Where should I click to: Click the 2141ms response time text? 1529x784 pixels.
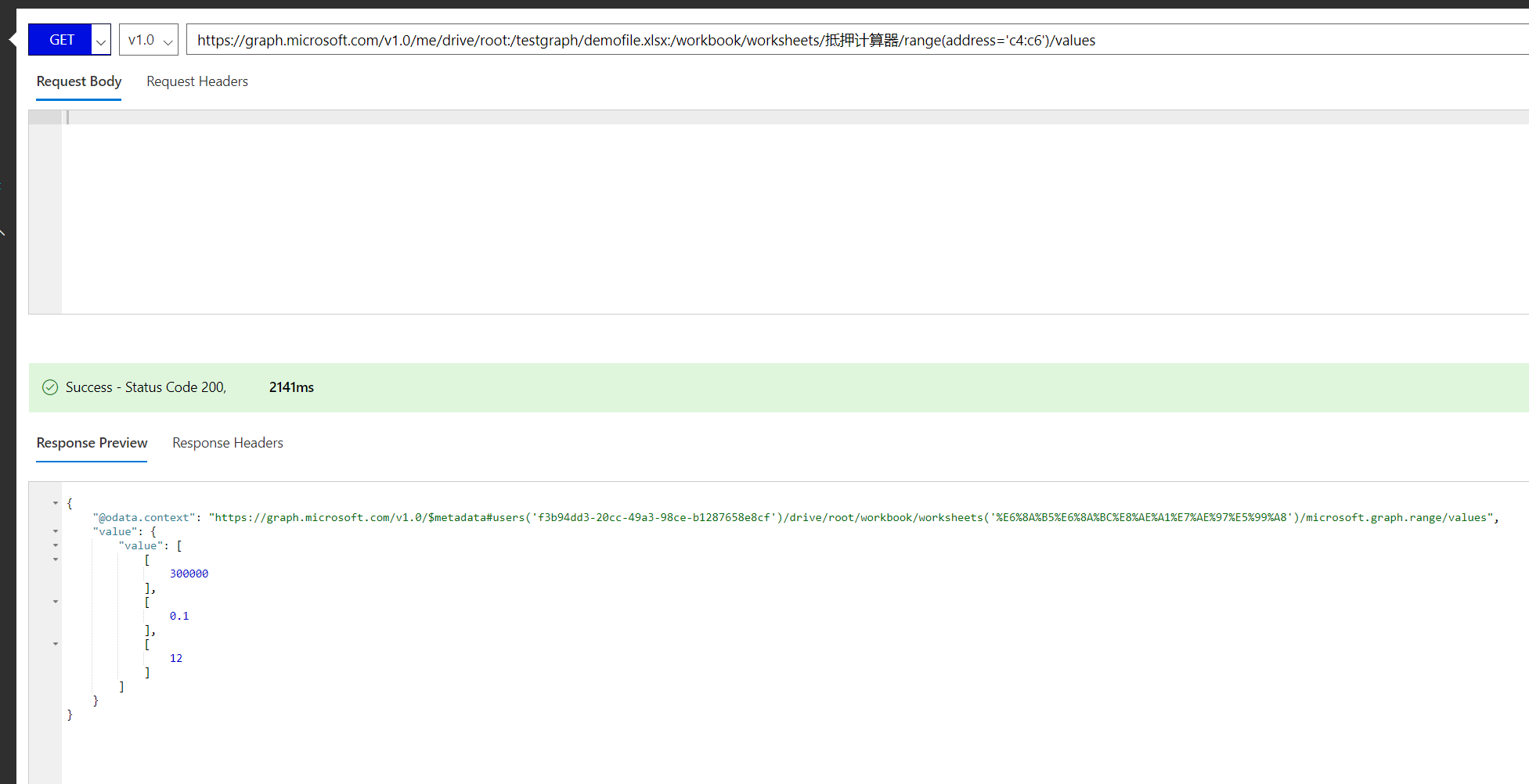(x=291, y=387)
